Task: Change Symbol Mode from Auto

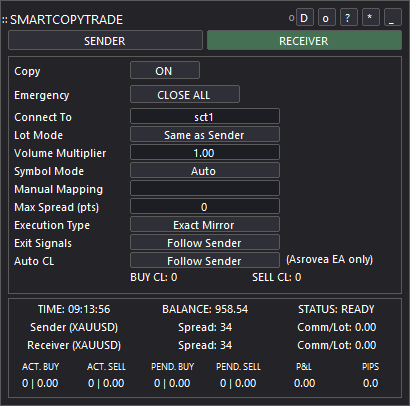Action: pos(205,171)
